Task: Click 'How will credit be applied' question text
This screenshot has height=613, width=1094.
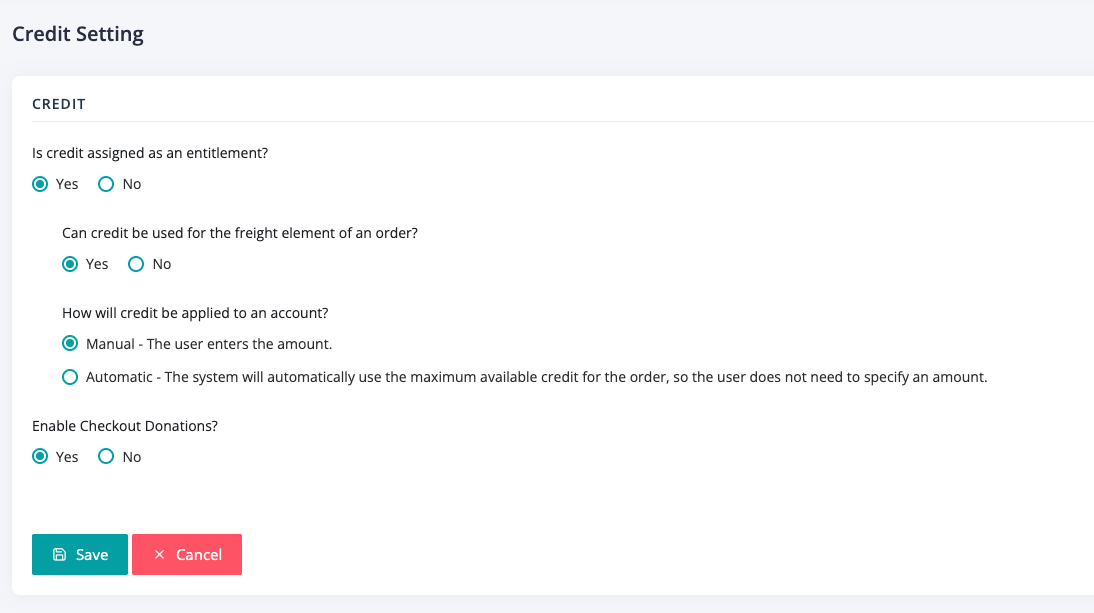Action: 195,313
